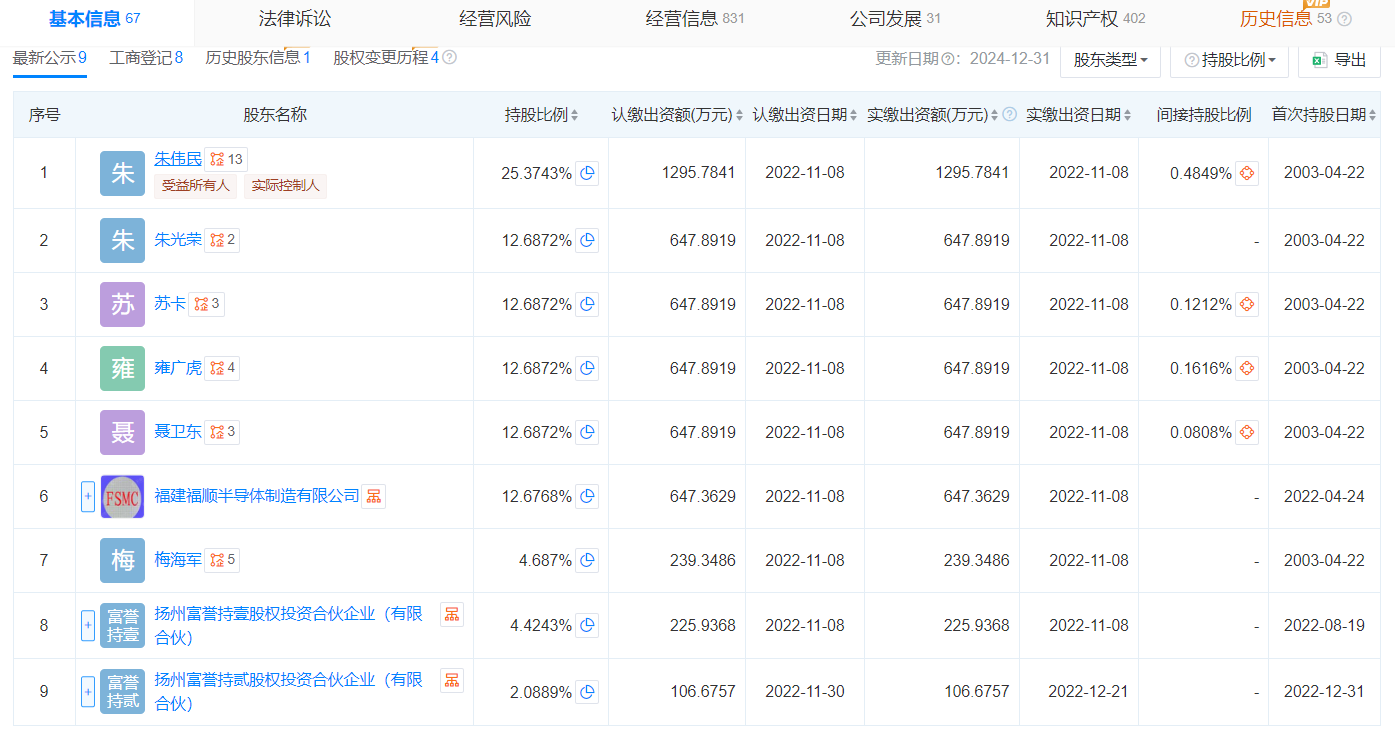Viewport: 1395px width, 740px height.
Task: Click equity structure icon next to 福建福顺半导体制造有限公司
Action: pyautogui.click(x=374, y=496)
